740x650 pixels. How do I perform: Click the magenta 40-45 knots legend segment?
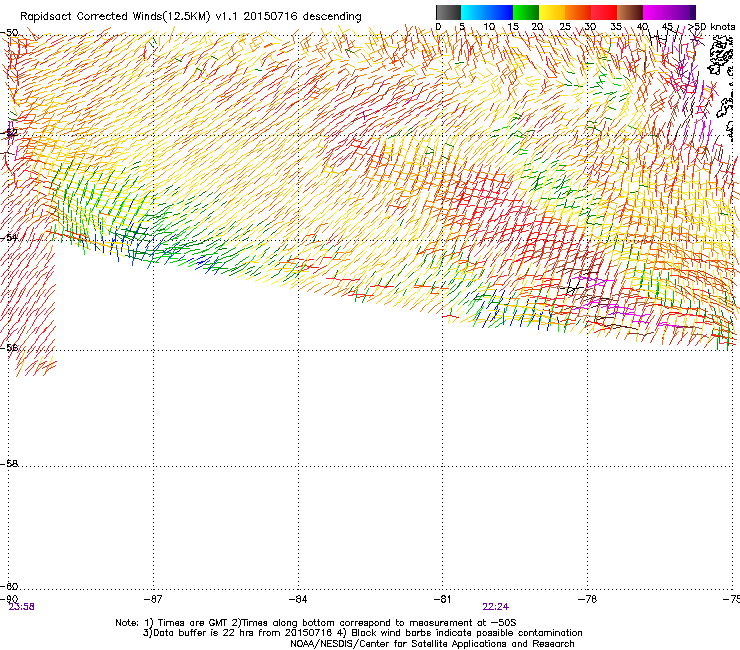pos(656,12)
